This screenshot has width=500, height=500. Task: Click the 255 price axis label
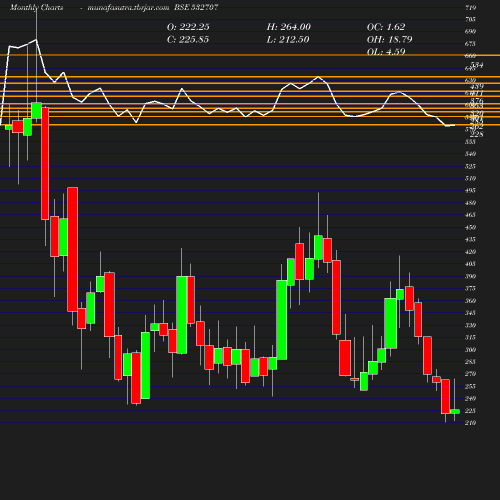pyautogui.click(x=470, y=386)
